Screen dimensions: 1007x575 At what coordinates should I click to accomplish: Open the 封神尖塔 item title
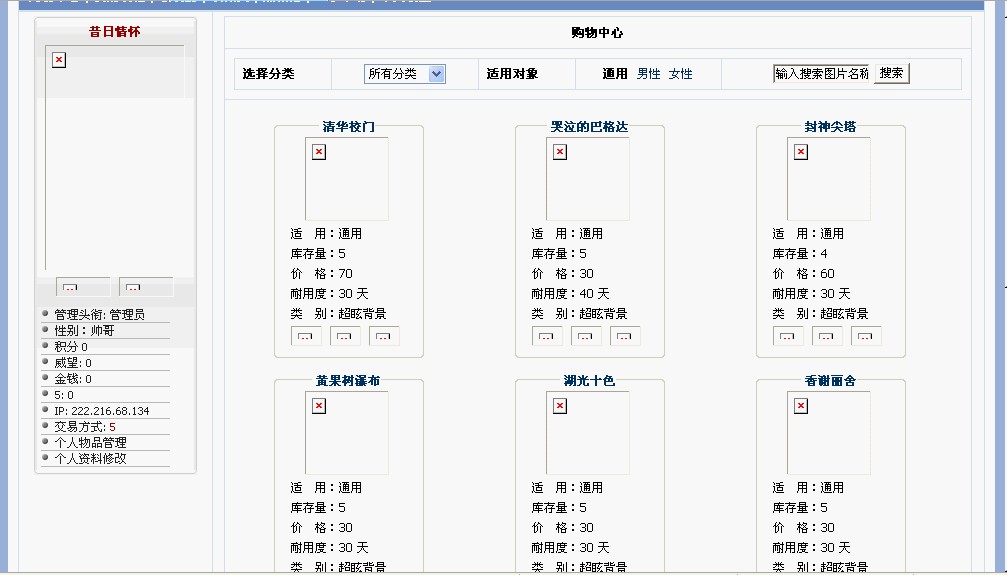click(x=830, y=127)
